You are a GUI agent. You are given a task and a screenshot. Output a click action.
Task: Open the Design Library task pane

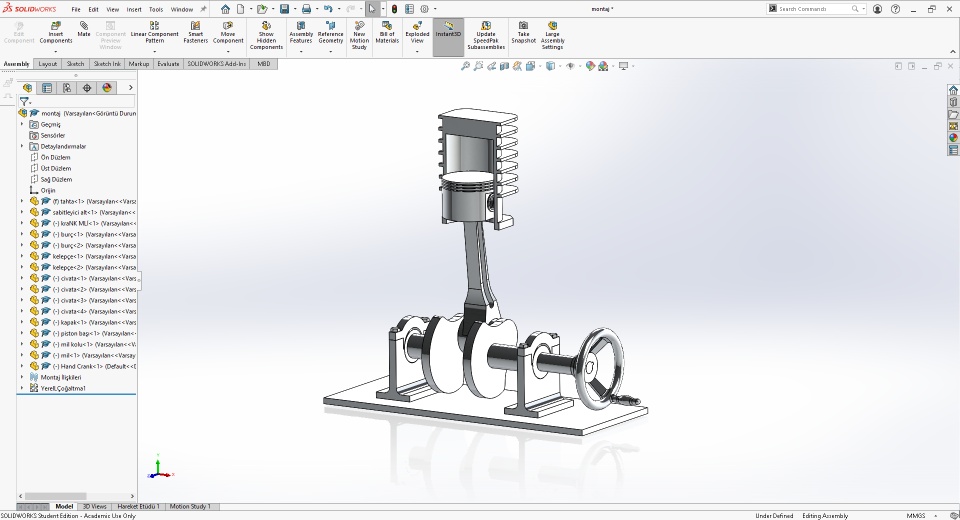[x=953, y=102]
